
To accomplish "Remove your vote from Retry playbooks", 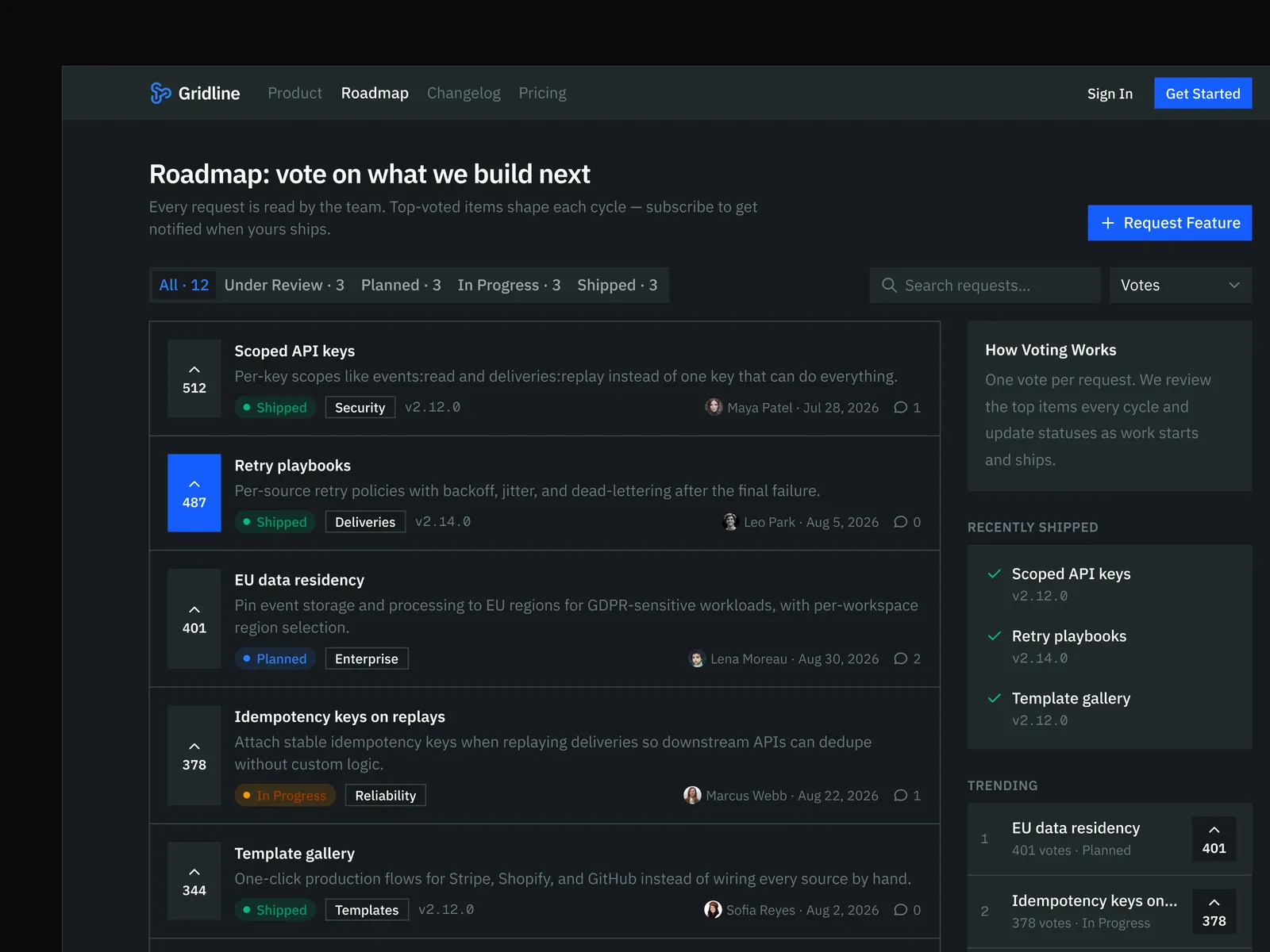I will [x=194, y=493].
